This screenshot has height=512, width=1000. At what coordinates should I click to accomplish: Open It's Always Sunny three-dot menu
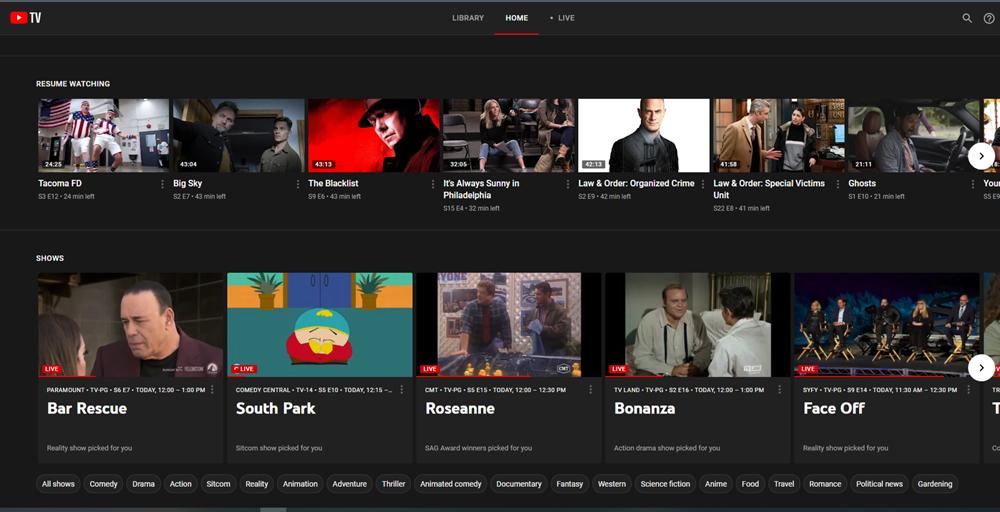pyautogui.click(x=568, y=184)
